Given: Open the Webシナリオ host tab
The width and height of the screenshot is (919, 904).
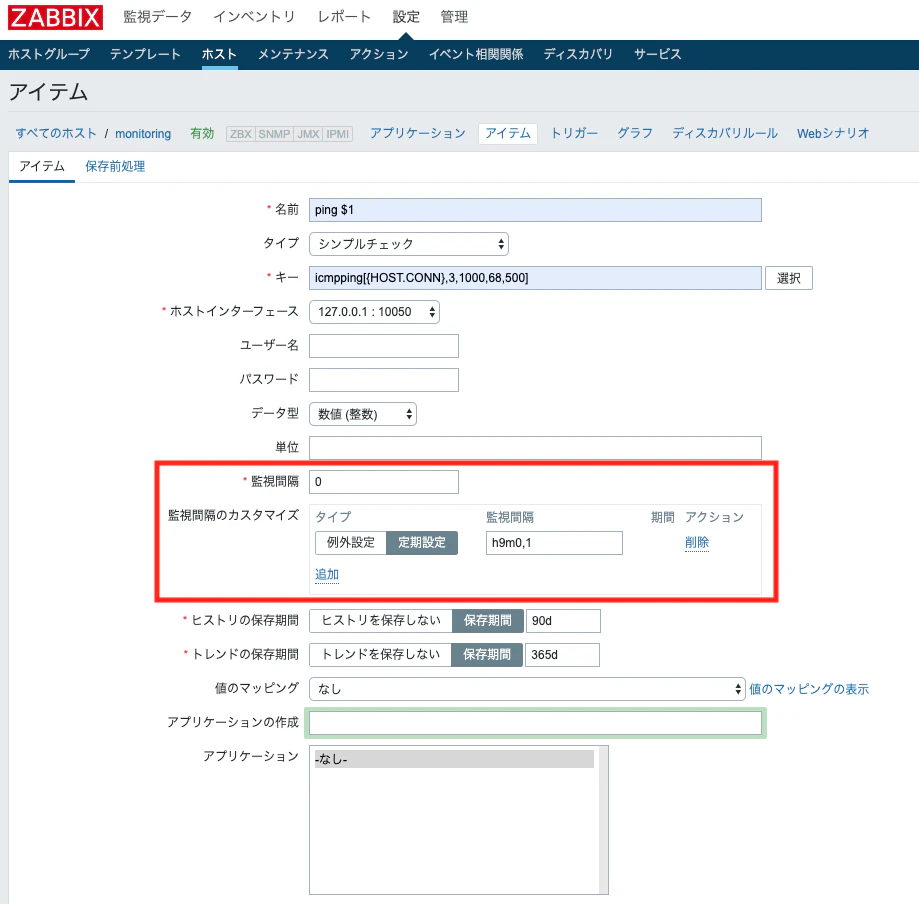Looking at the screenshot, I should (833, 134).
